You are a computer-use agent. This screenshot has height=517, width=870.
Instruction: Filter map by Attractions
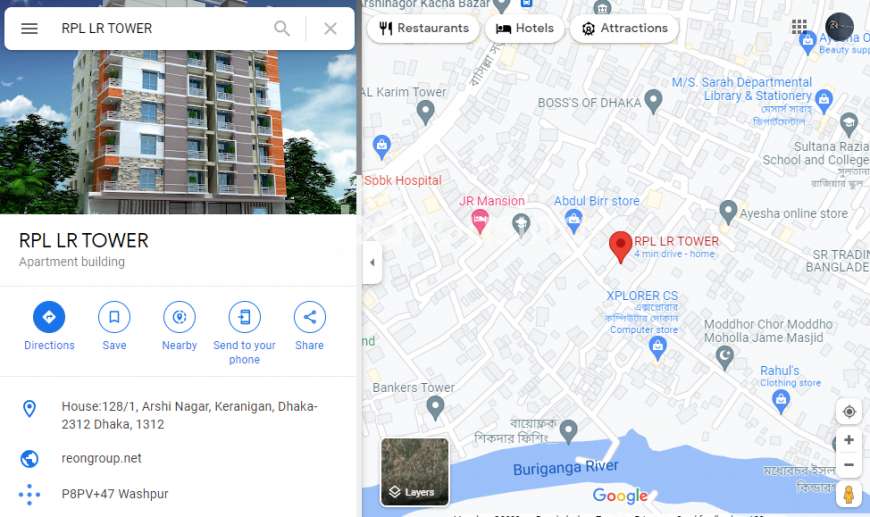point(625,28)
